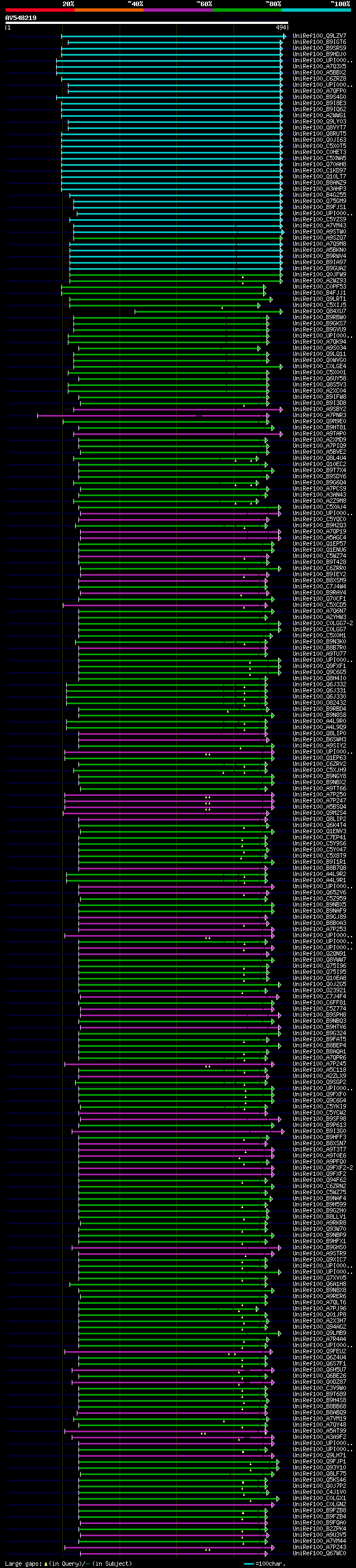
Task: Select the UniRef100_A5BKN0 label
Action: tap(319, 250)
